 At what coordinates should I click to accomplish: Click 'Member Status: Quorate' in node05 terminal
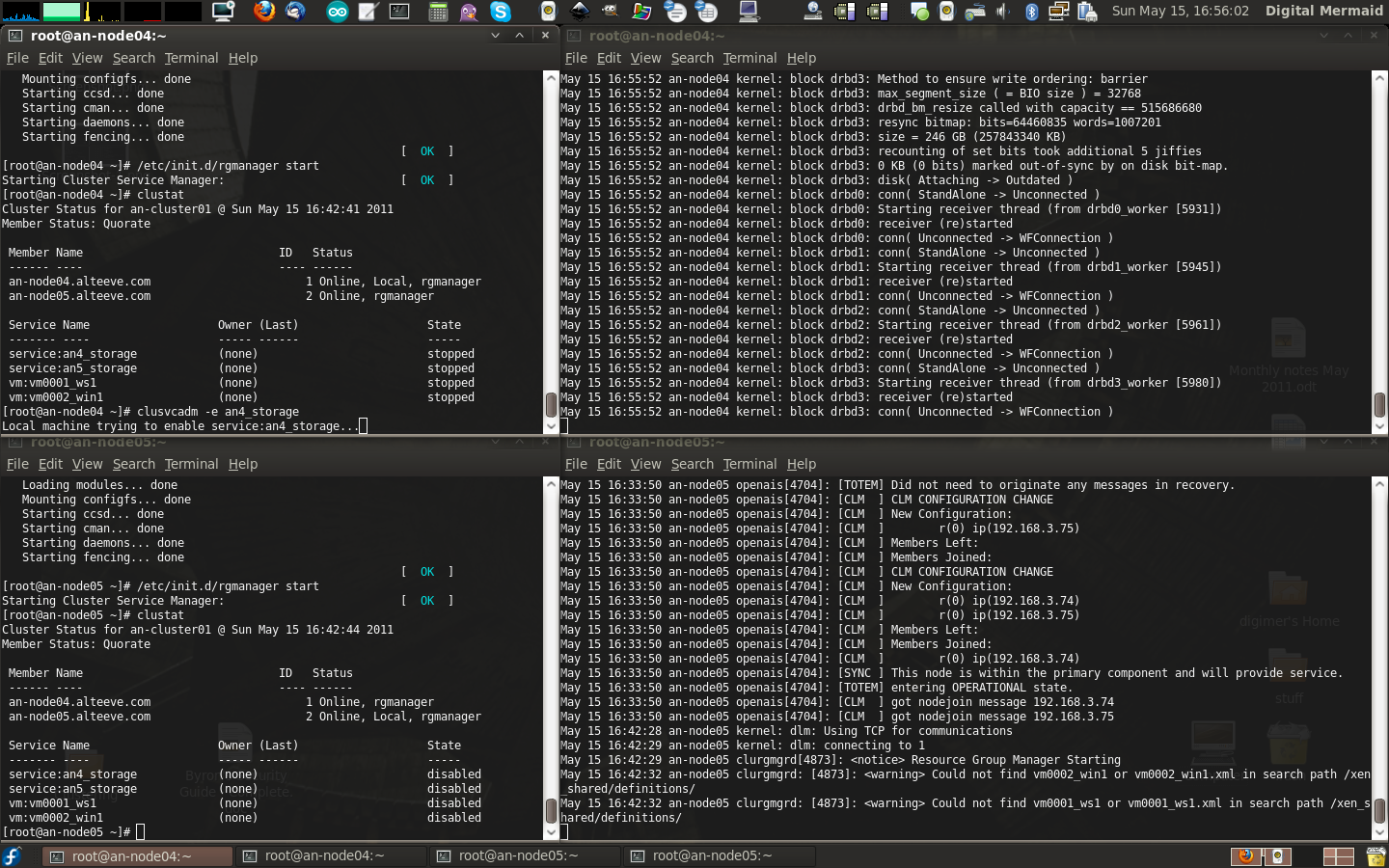[76, 644]
